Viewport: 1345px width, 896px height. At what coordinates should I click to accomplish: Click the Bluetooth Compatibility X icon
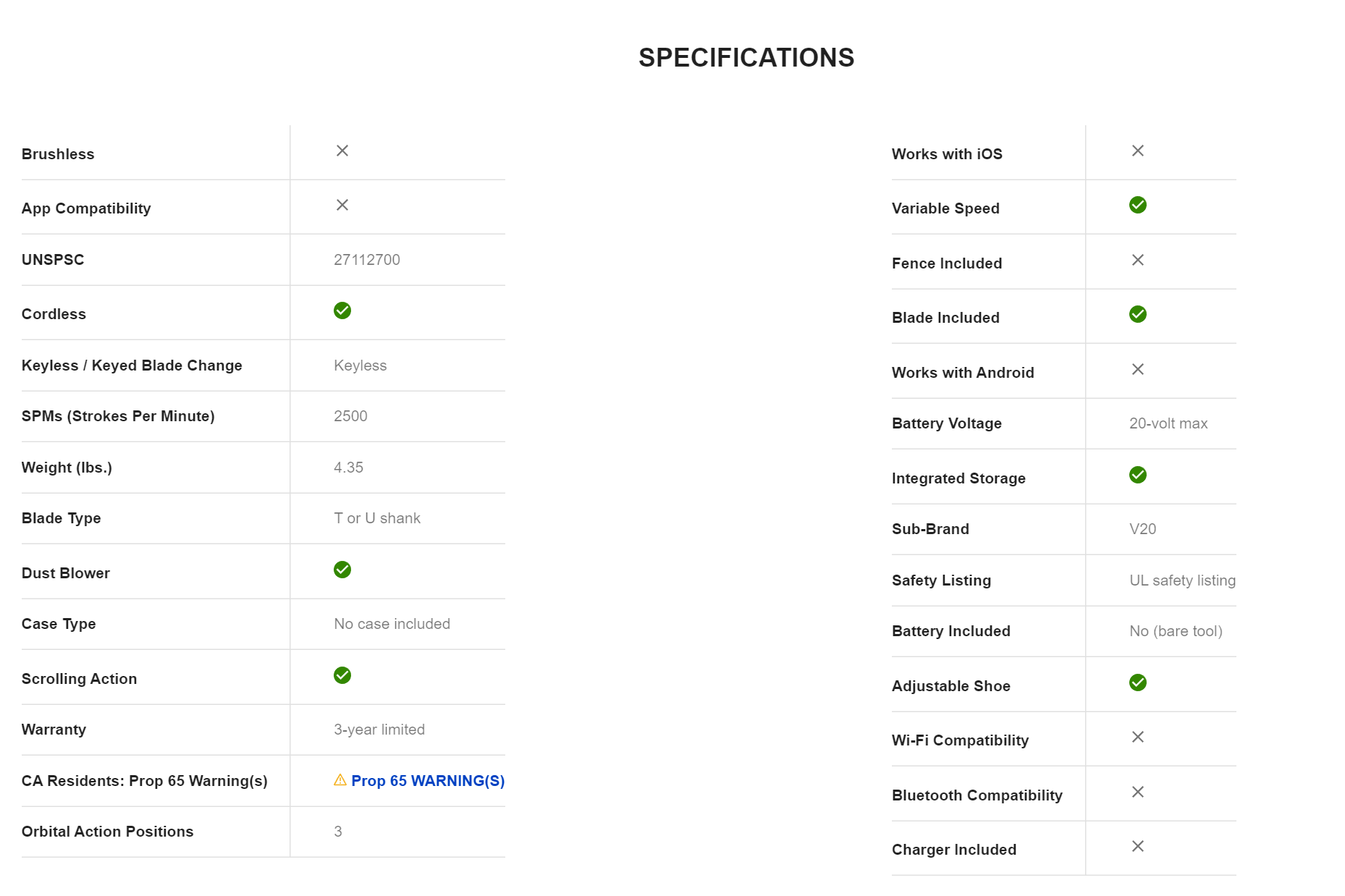pos(1138,792)
